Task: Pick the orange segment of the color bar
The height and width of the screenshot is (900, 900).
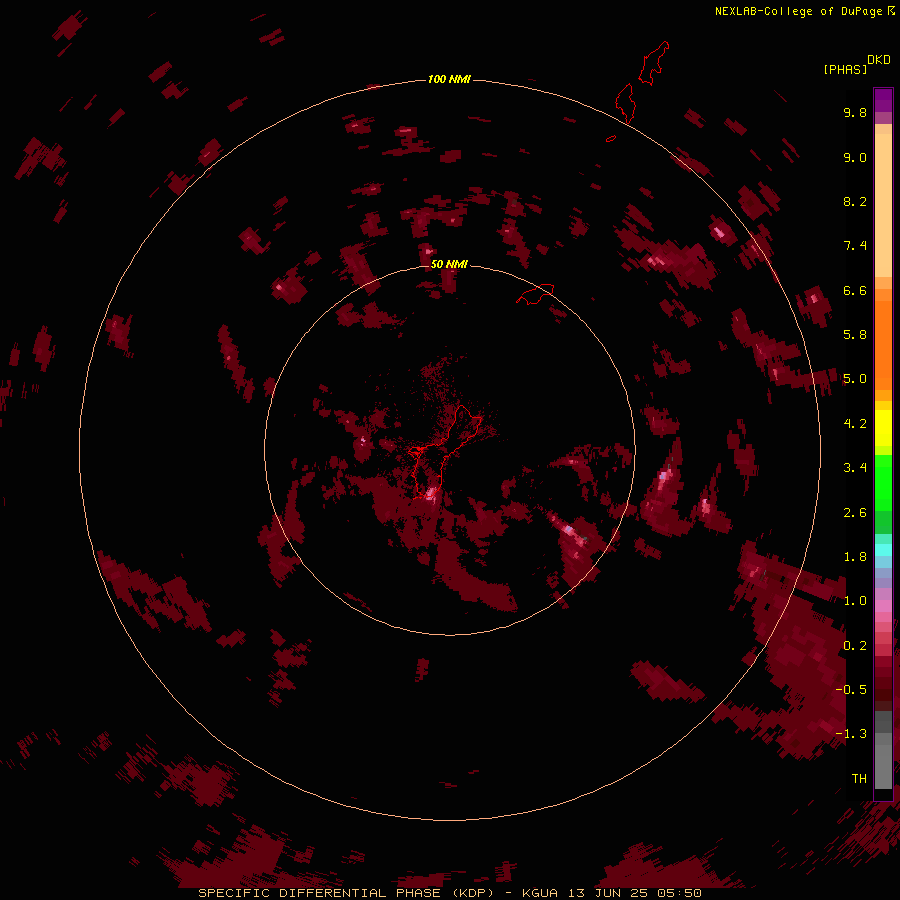Action: coord(883,344)
